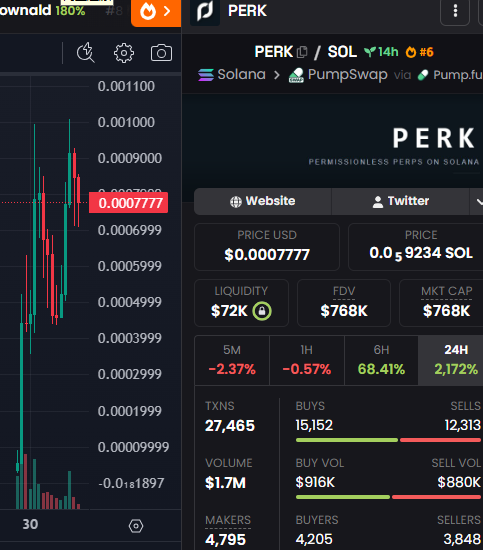Click the buy volume versus sell volume bar
Screen dimensions: 483x550
(x=388, y=497)
